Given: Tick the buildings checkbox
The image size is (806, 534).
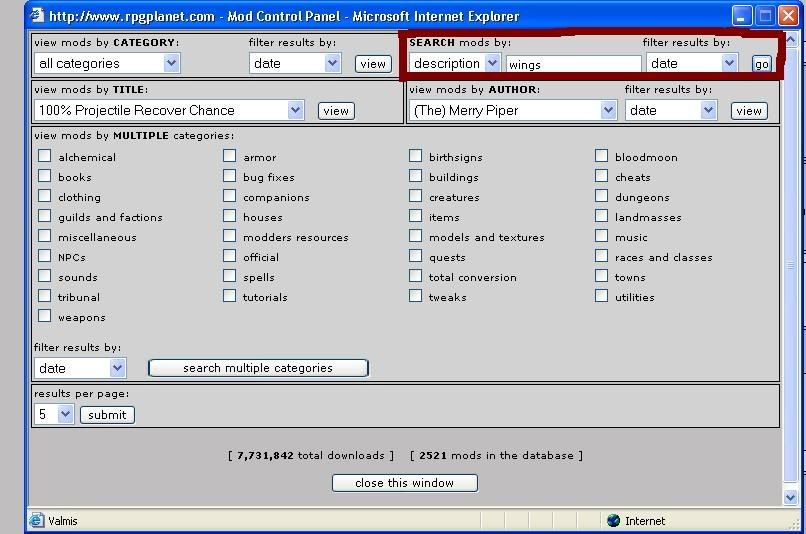Looking at the screenshot, I should (x=415, y=176).
